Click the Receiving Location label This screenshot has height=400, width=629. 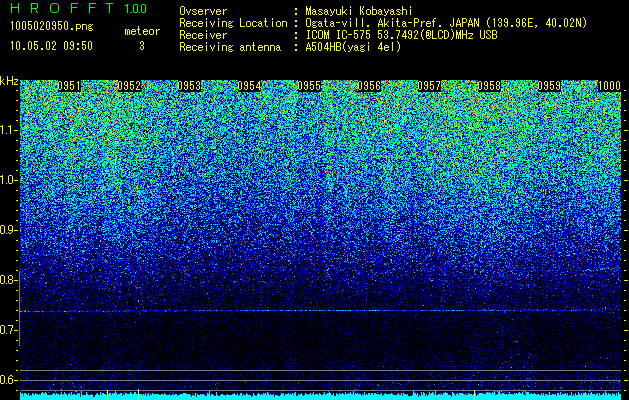(x=233, y=23)
